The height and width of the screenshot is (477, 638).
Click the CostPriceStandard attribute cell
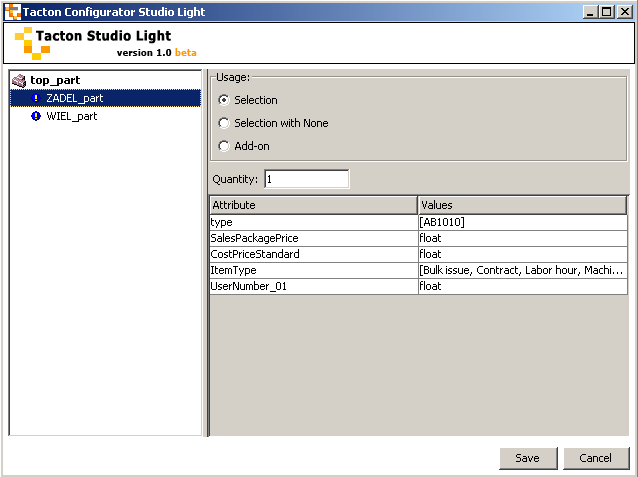click(314, 254)
